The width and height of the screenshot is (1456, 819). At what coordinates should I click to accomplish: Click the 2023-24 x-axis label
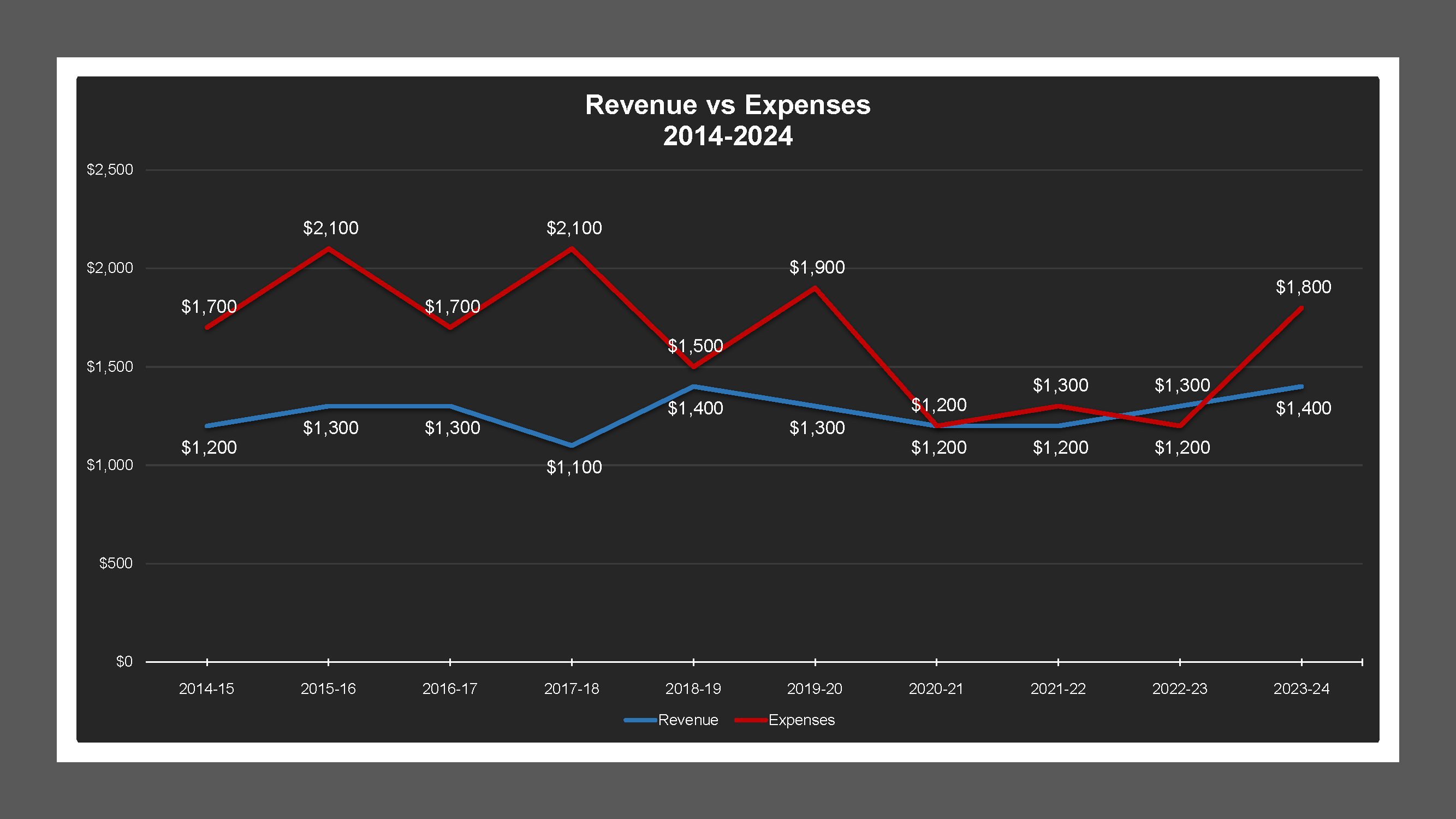pos(1302,689)
